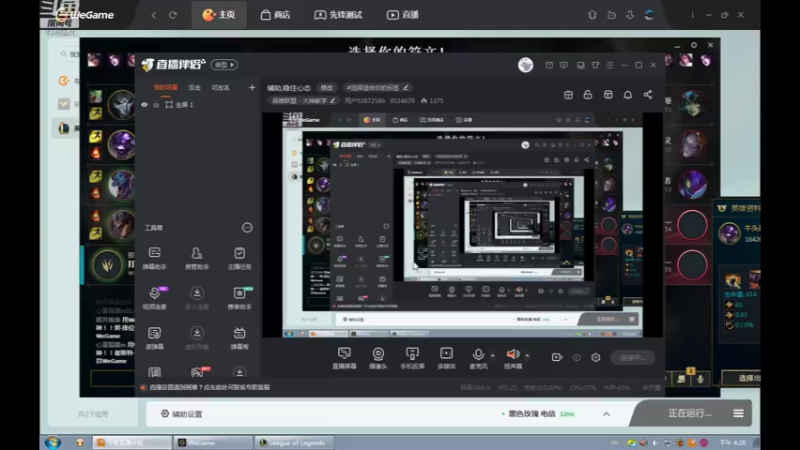Edit the 英雄联盟 category selector

[303, 101]
